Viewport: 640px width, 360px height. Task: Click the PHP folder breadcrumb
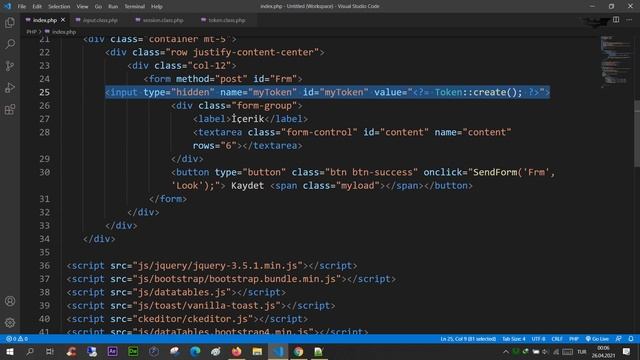pos(31,32)
